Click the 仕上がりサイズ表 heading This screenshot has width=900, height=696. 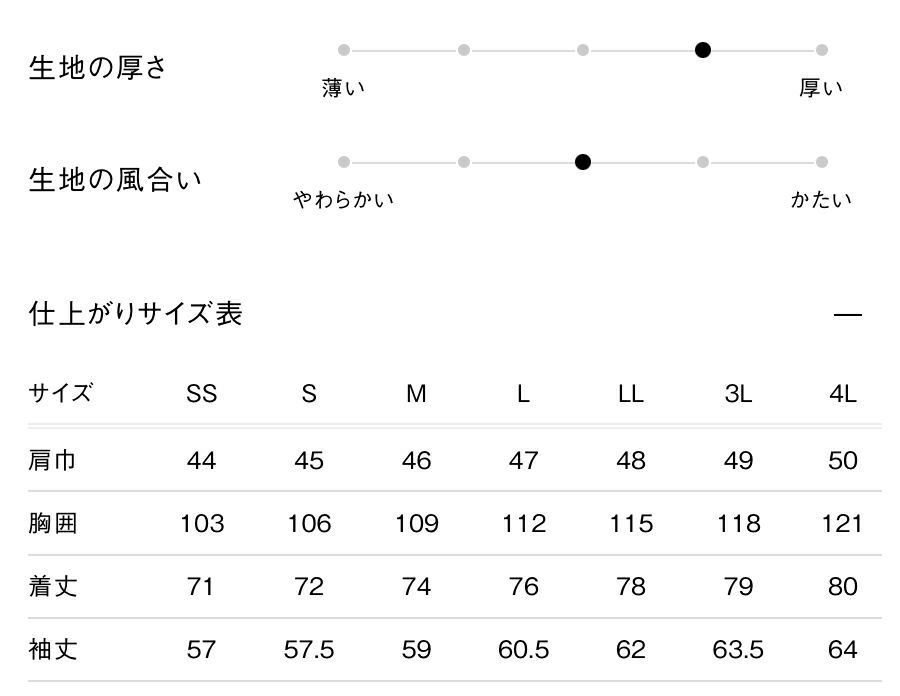pyautogui.click(x=135, y=314)
